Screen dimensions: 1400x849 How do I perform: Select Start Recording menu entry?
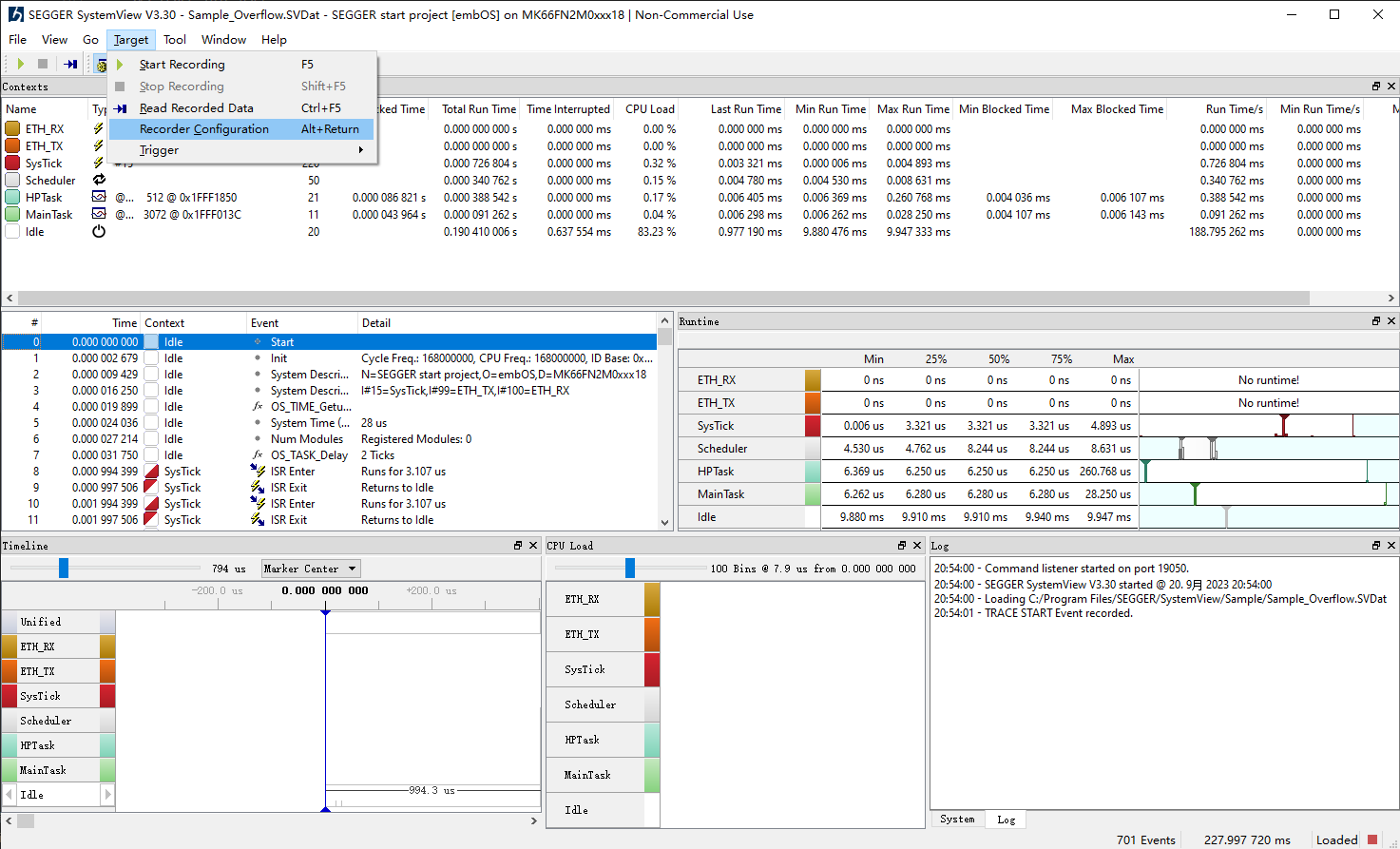[x=241, y=65]
